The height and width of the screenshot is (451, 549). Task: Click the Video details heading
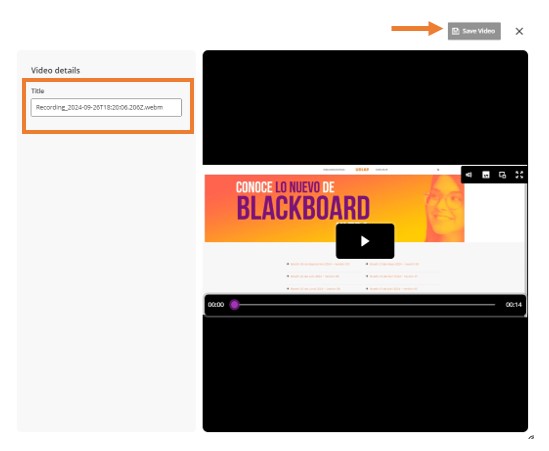click(55, 70)
